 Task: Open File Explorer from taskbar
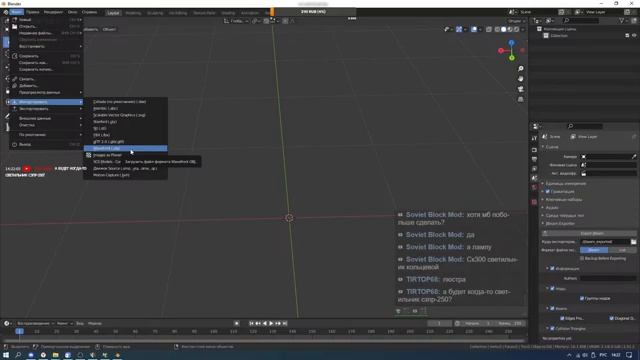pos(56,355)
